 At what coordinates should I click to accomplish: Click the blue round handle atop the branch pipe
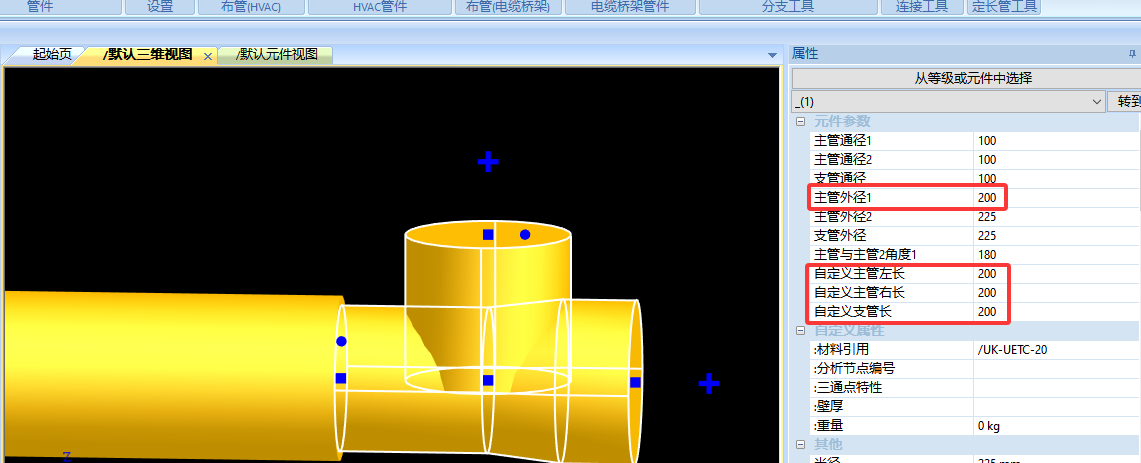click(525, 234)
